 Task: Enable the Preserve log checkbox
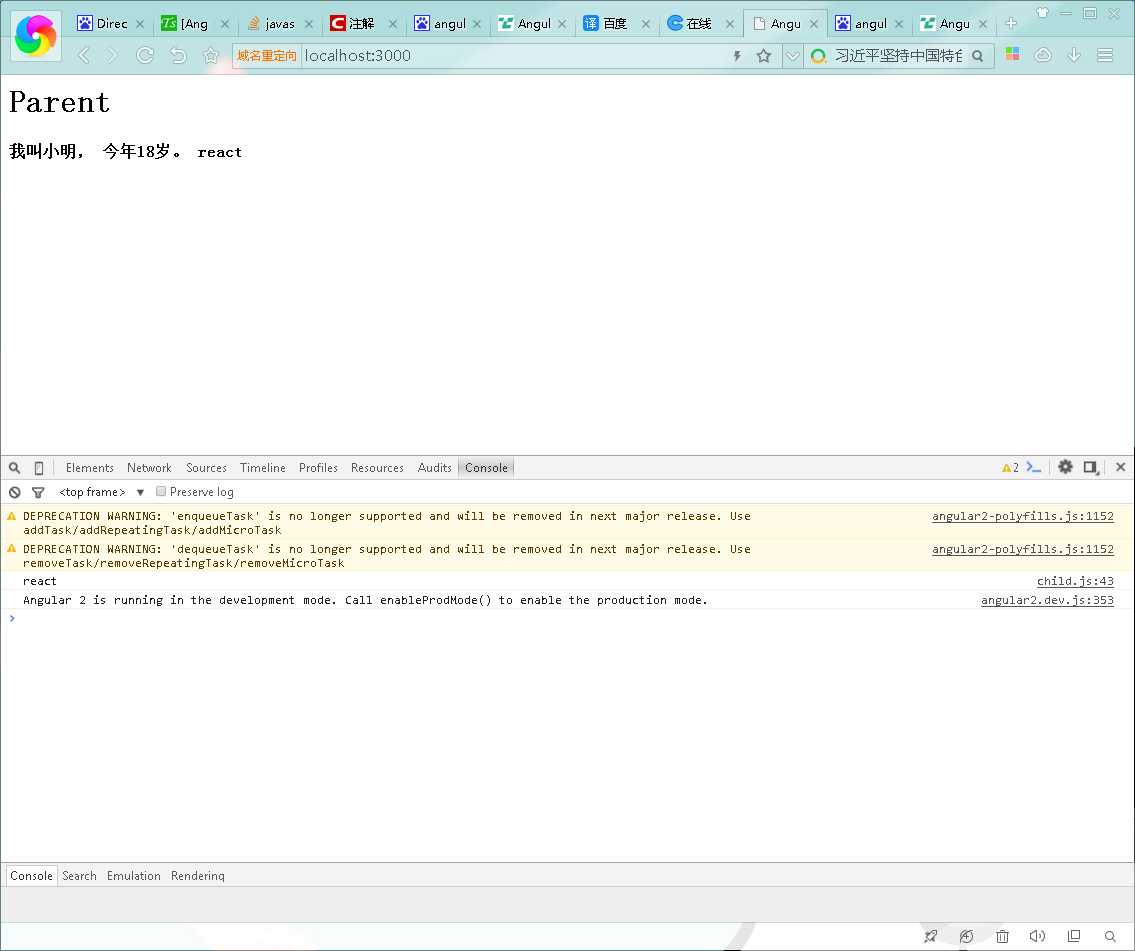(161, 491)
